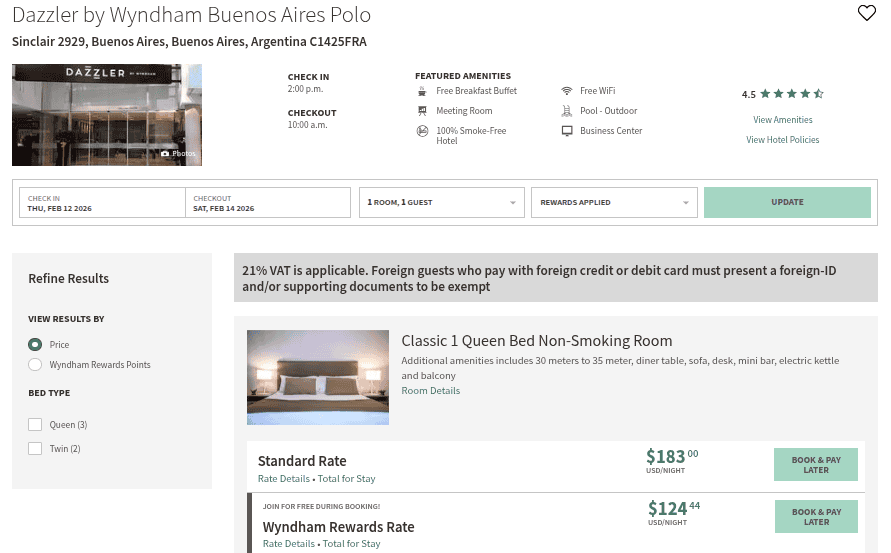The width and height of the screenshot is (891, 553).
Task: Click the Free WiFi signal icon
Action: point(567,91)
